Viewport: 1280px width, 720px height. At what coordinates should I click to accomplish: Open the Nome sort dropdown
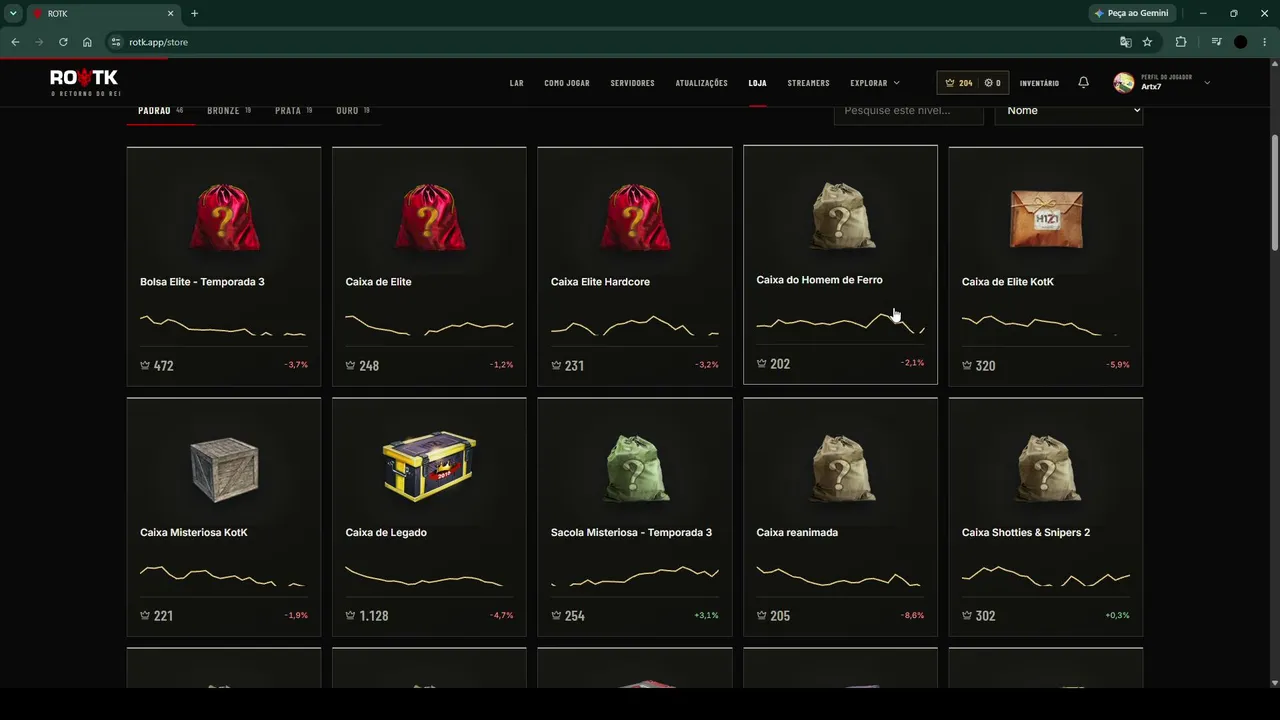(x=1069, y=111)
